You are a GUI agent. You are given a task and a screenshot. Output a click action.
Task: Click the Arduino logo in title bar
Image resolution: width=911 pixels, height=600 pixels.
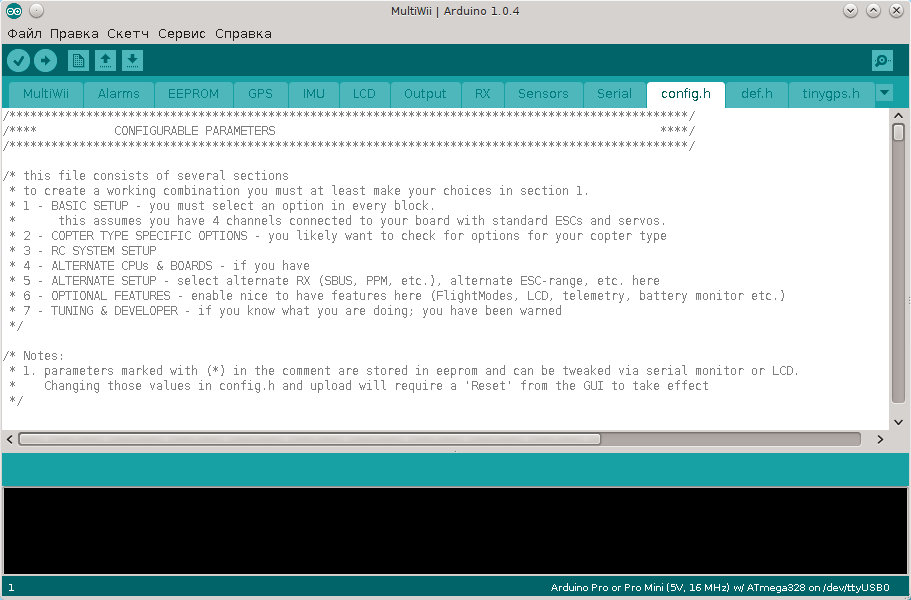[13, 11]
